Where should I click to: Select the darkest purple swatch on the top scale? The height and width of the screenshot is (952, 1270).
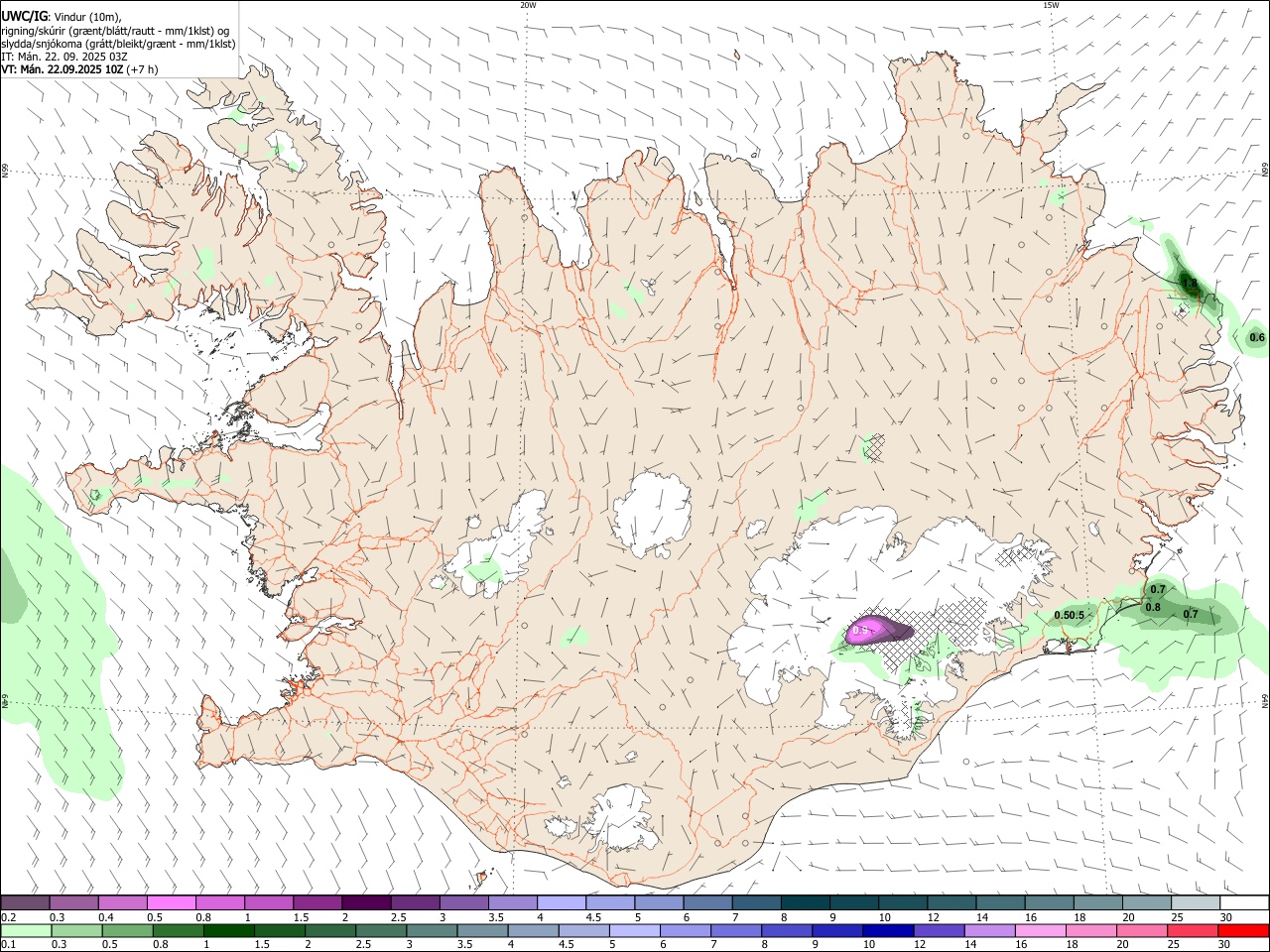pyautogui.click(x=366, y=902)
